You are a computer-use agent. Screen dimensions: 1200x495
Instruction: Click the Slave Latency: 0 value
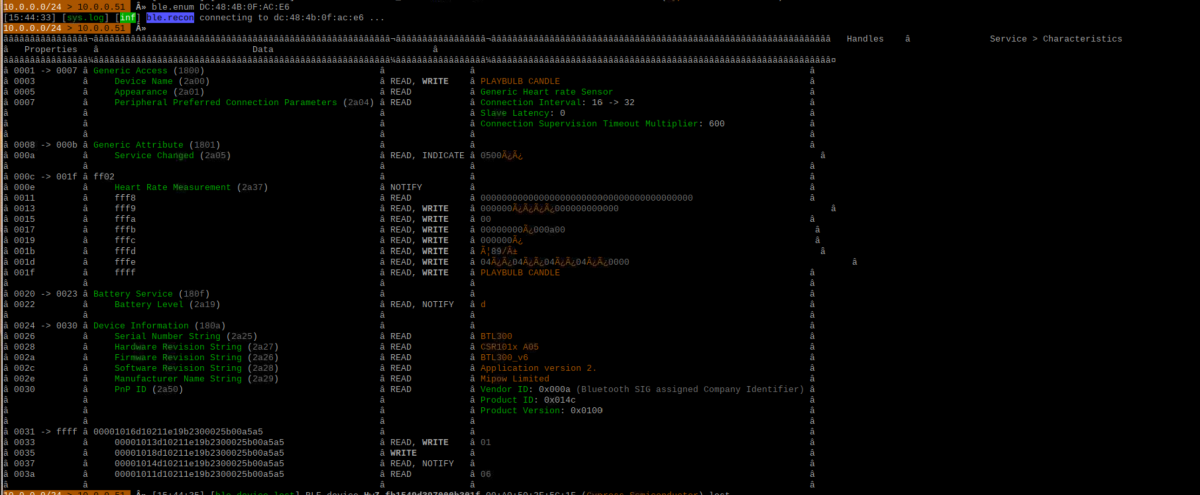tap(523, 113)
